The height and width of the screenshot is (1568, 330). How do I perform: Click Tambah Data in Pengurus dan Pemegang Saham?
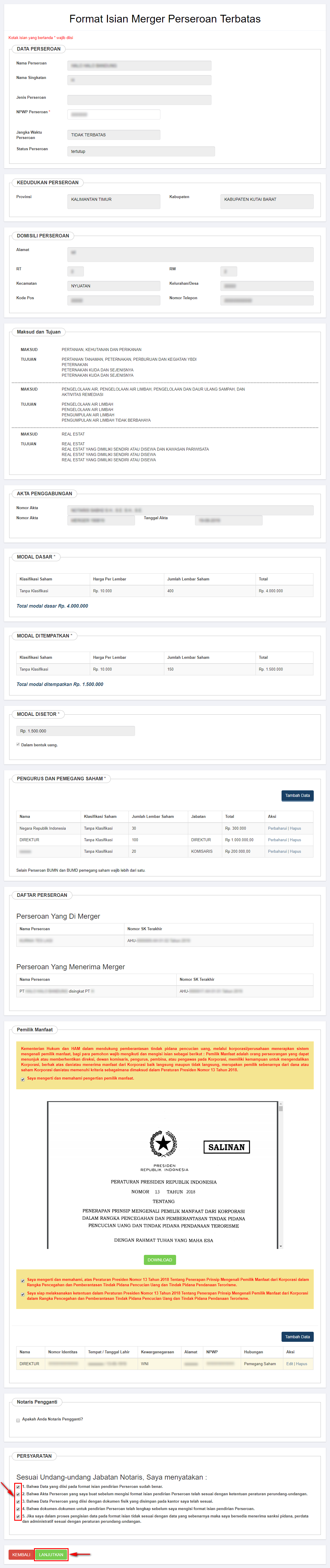coord(297,796)
